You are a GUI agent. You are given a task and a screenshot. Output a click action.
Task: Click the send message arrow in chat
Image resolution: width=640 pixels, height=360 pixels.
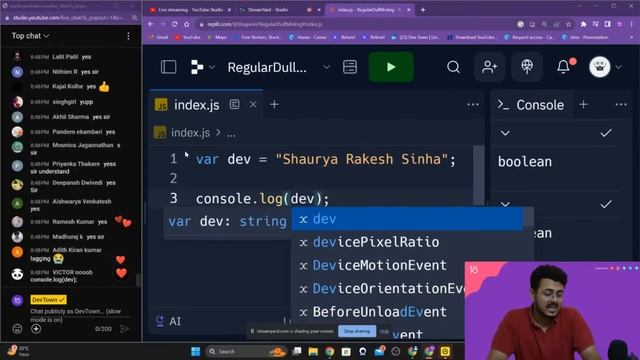click(x=125, y=329)
